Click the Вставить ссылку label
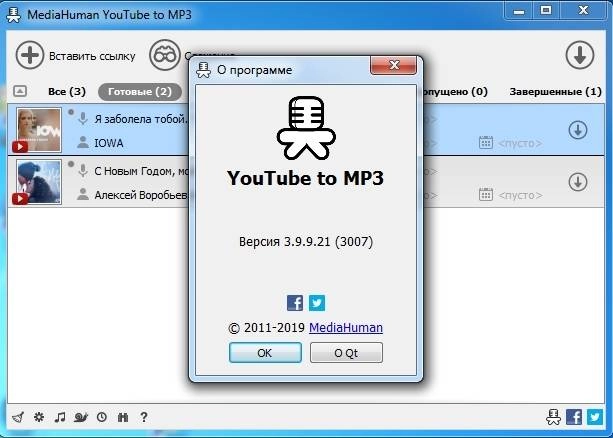This screenshot has width=613, height=438. tap(92, 56)
